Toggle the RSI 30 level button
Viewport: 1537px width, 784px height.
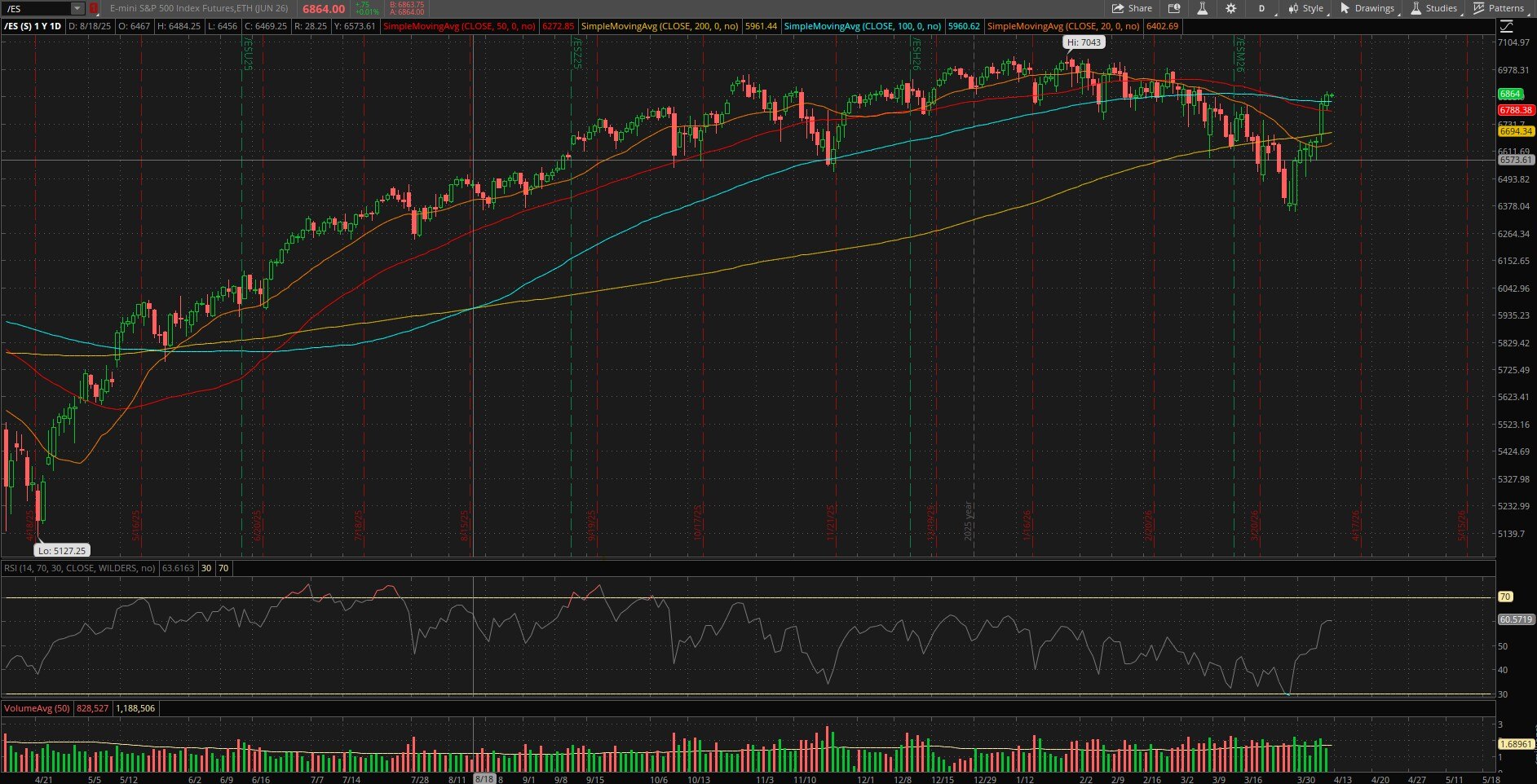tap(205, 568)
